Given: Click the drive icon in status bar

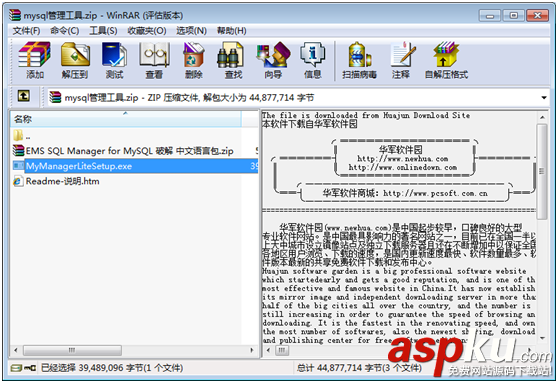Looking at the screenshot, I should 16,368.
